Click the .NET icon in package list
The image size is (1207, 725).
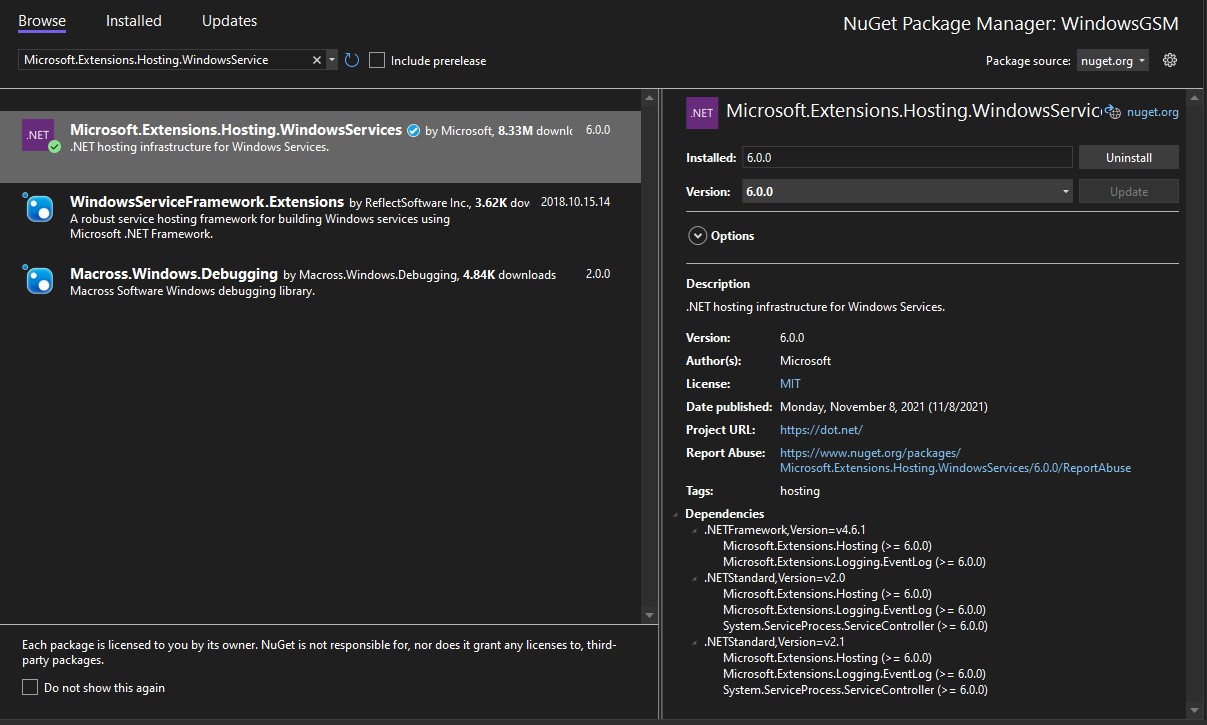coord(38,135)
